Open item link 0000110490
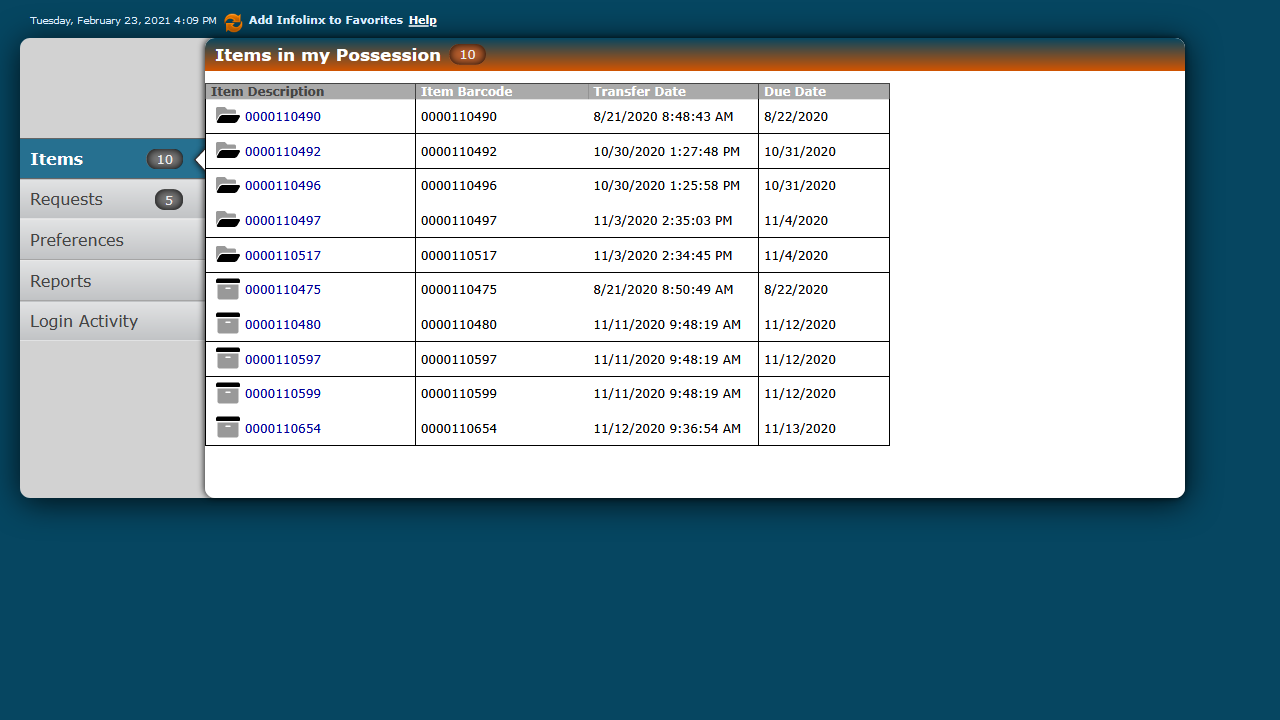The width and height of the screenshot is (1280, 720). tap(283, 117)
